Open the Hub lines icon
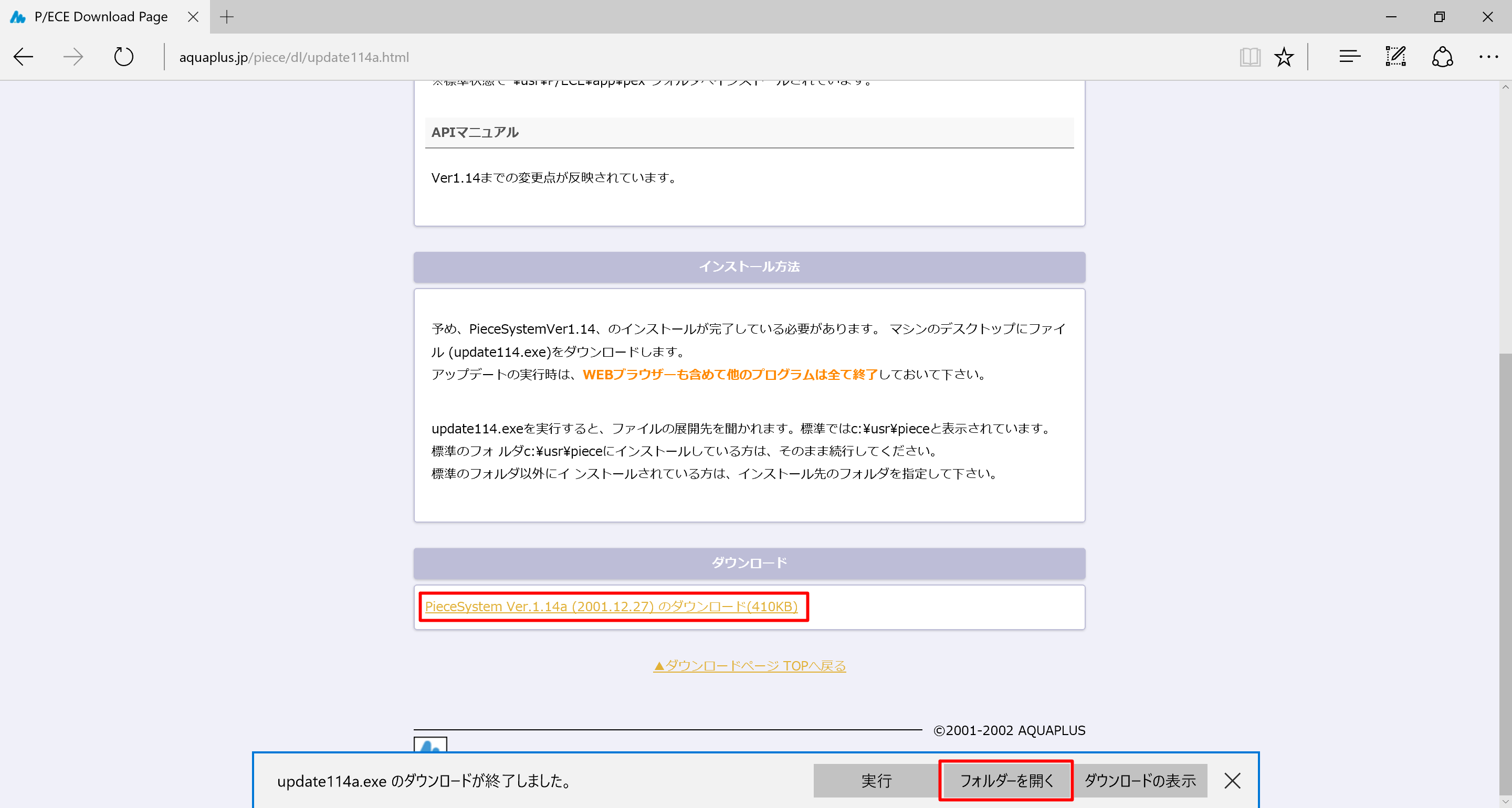Viewport: 1512px width, 808px height. [1349, 57]
